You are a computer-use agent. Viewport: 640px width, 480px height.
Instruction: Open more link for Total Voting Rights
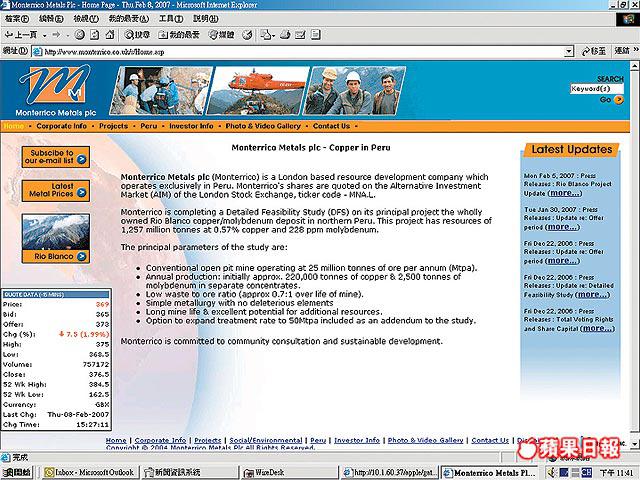[597, 329]
